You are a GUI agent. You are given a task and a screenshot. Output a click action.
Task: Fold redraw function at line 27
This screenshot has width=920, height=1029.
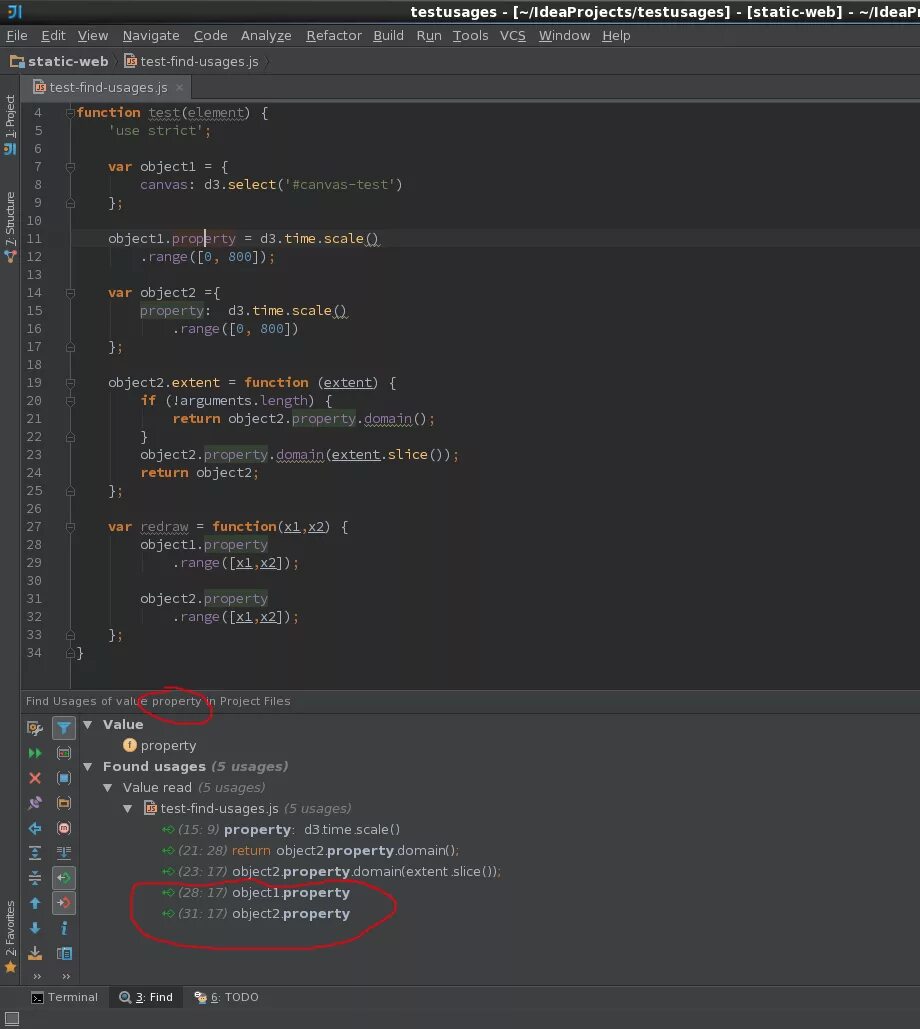(x=70, y=526)
